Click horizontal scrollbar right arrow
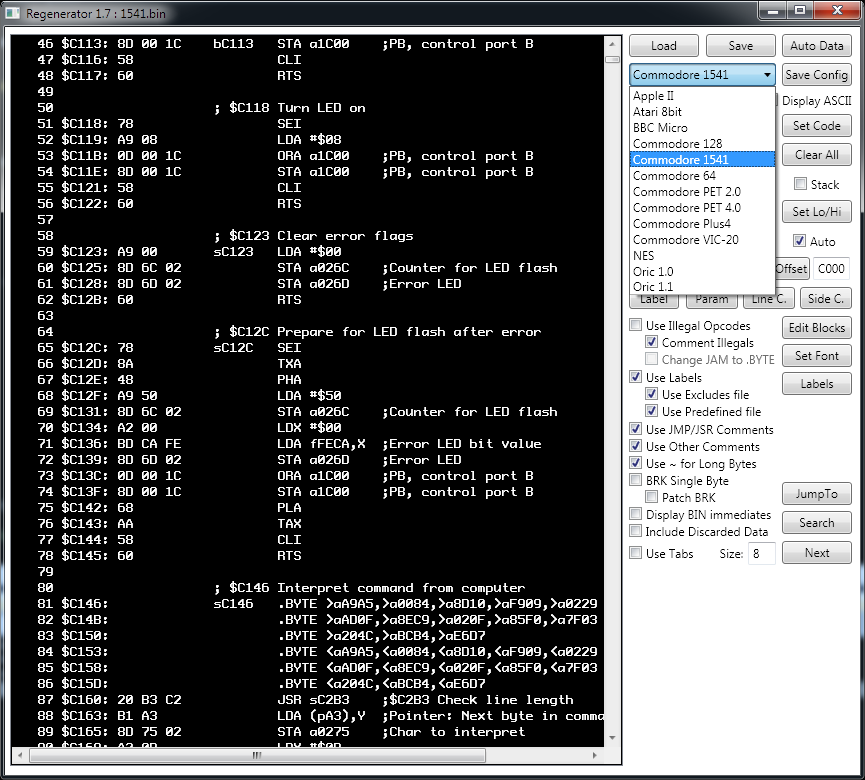865x780 pixels. [x=594, y=755]
